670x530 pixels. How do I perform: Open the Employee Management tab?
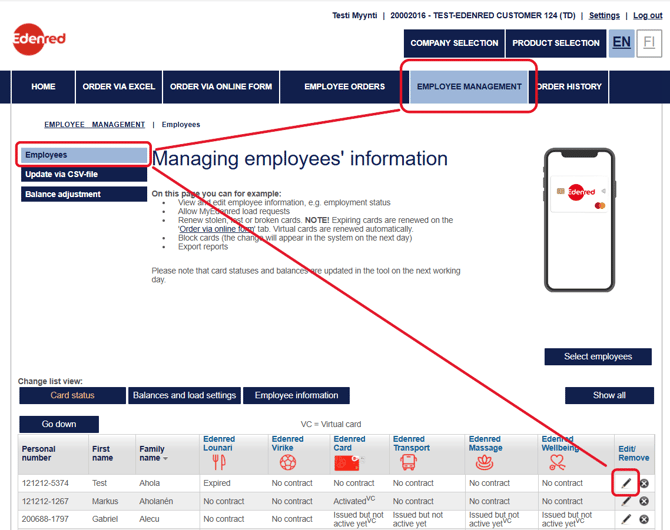click(469, 87)
